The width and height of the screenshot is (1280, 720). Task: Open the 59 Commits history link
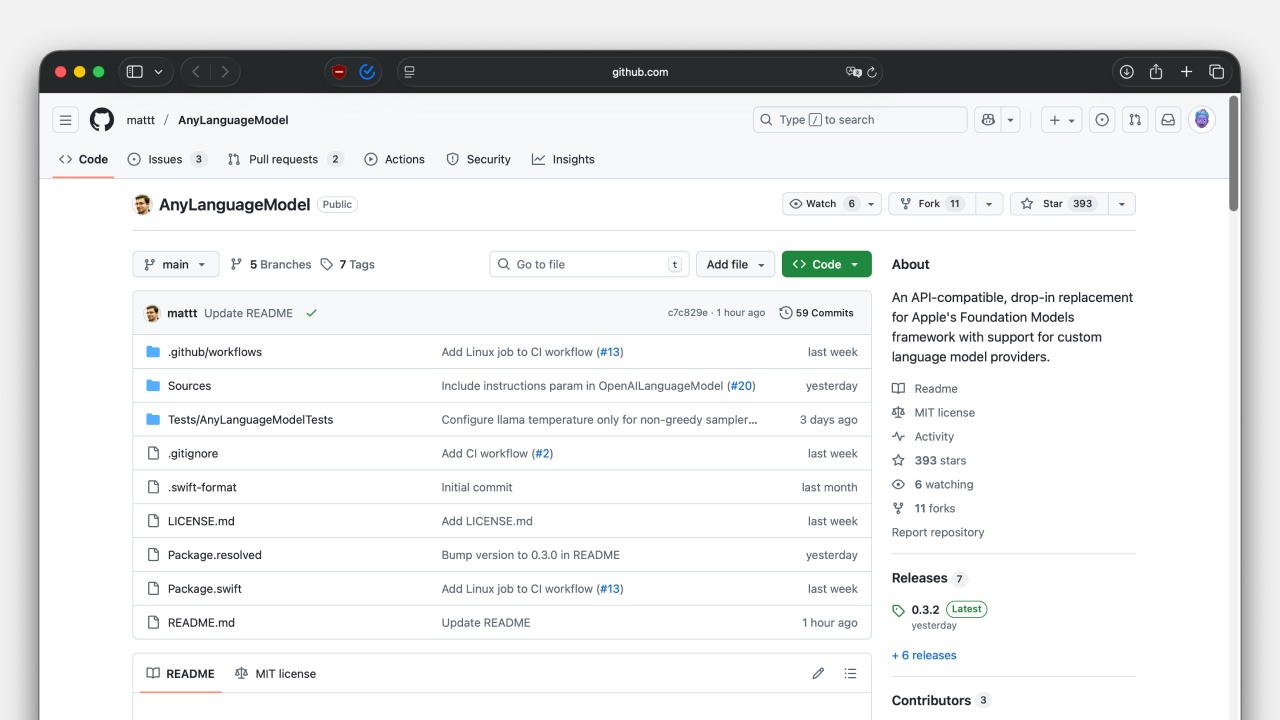pyautogui.click(x=816, y=313)
